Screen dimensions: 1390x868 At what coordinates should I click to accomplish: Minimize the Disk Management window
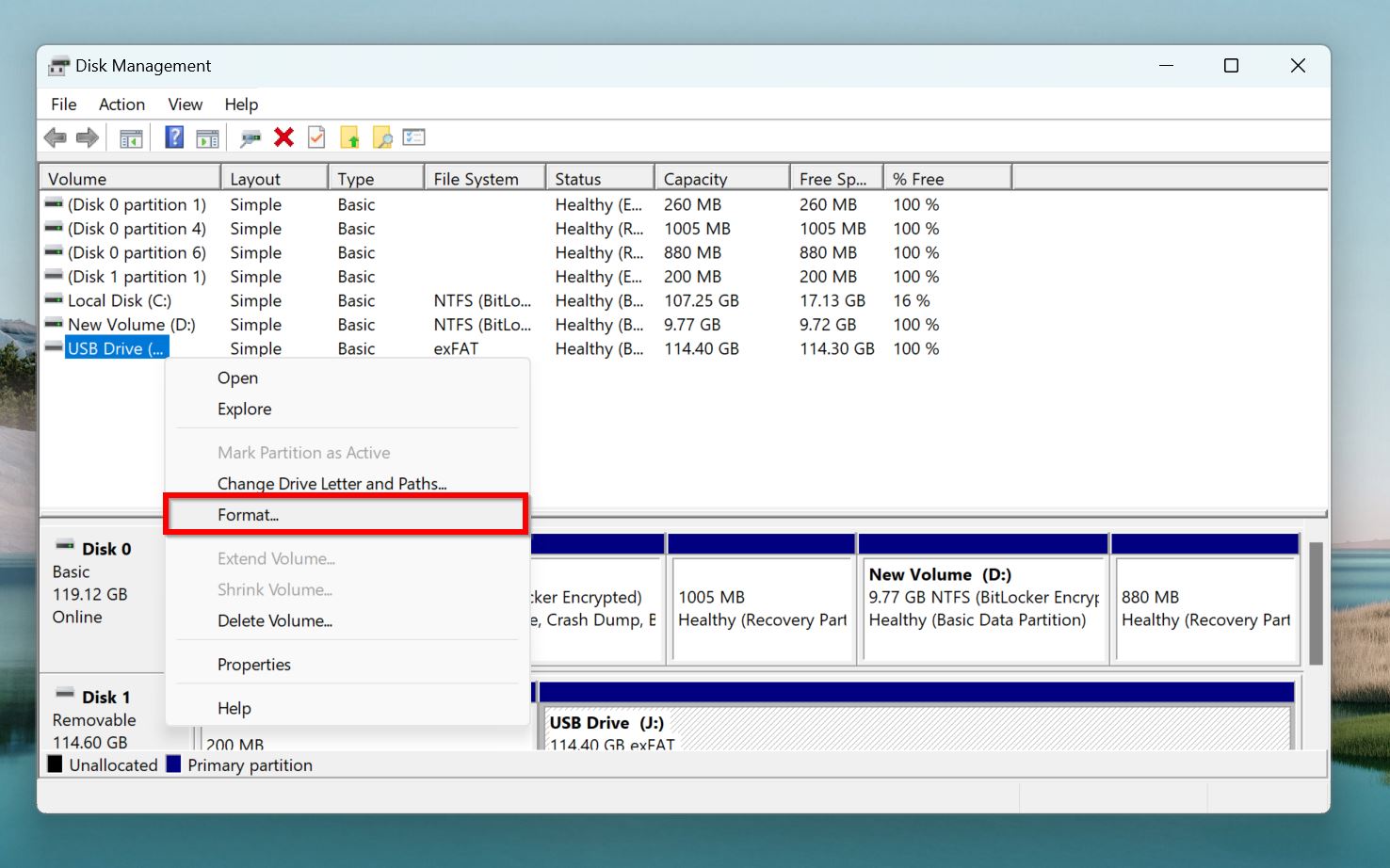pyautogui.click(x=1167, y=65)
